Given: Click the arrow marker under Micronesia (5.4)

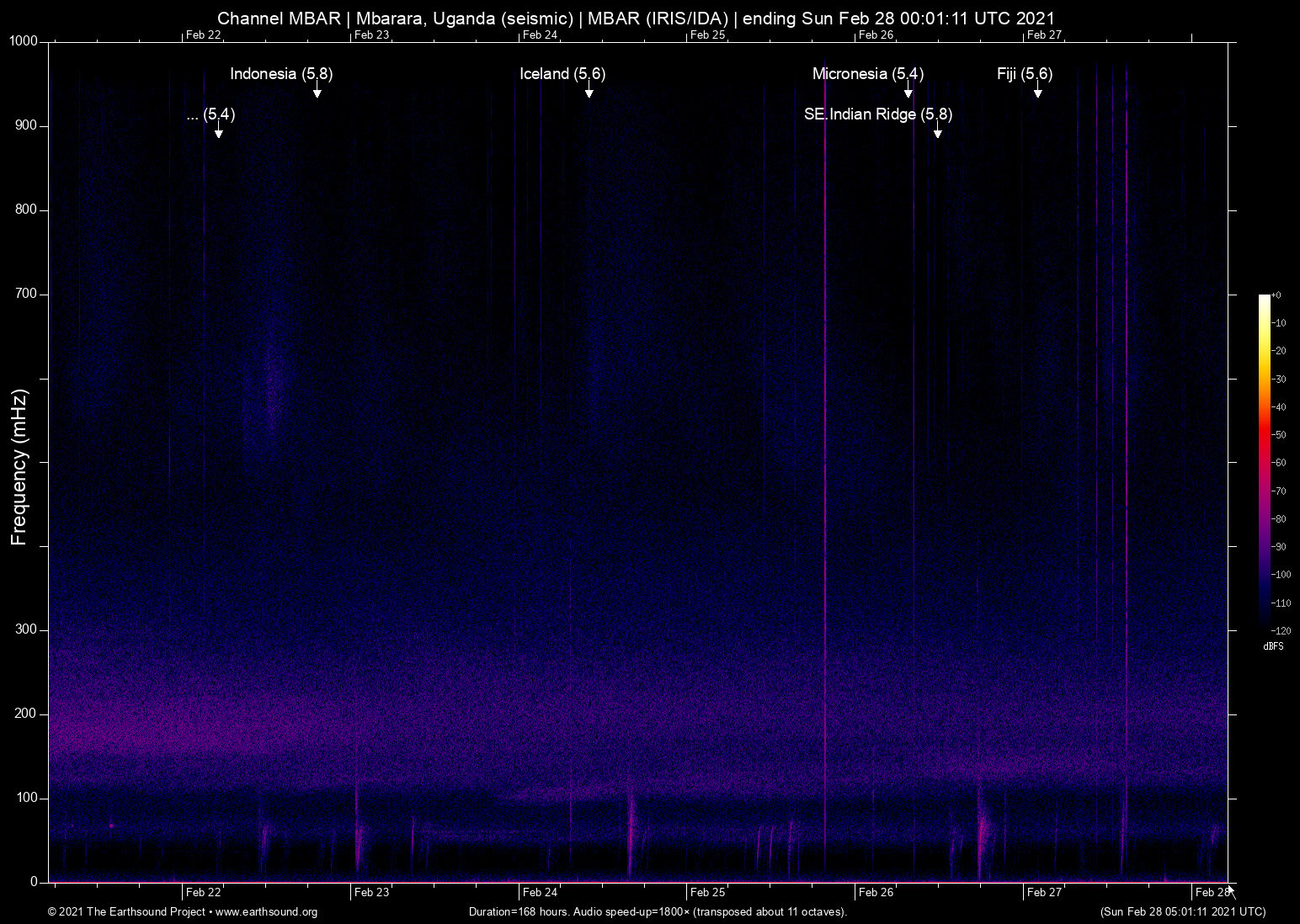Looking at the screenshot, I should (x=908, y=93).
